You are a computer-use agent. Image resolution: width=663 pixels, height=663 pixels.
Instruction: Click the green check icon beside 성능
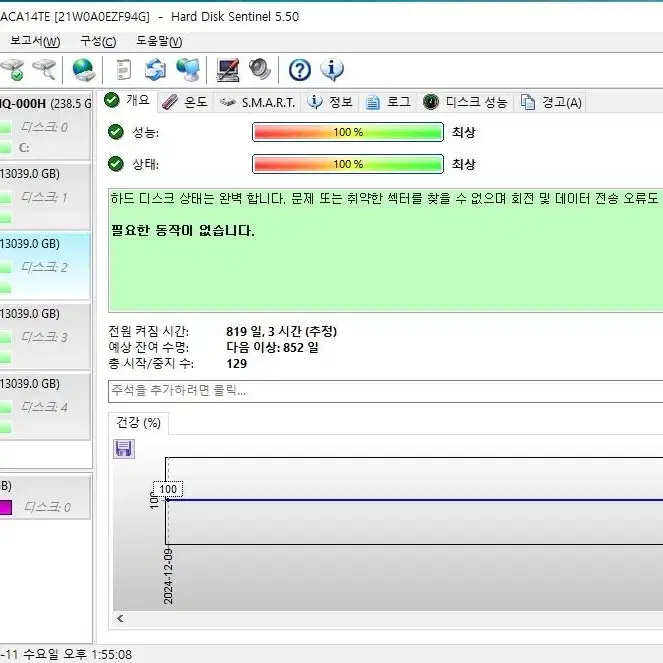[115, 132]
